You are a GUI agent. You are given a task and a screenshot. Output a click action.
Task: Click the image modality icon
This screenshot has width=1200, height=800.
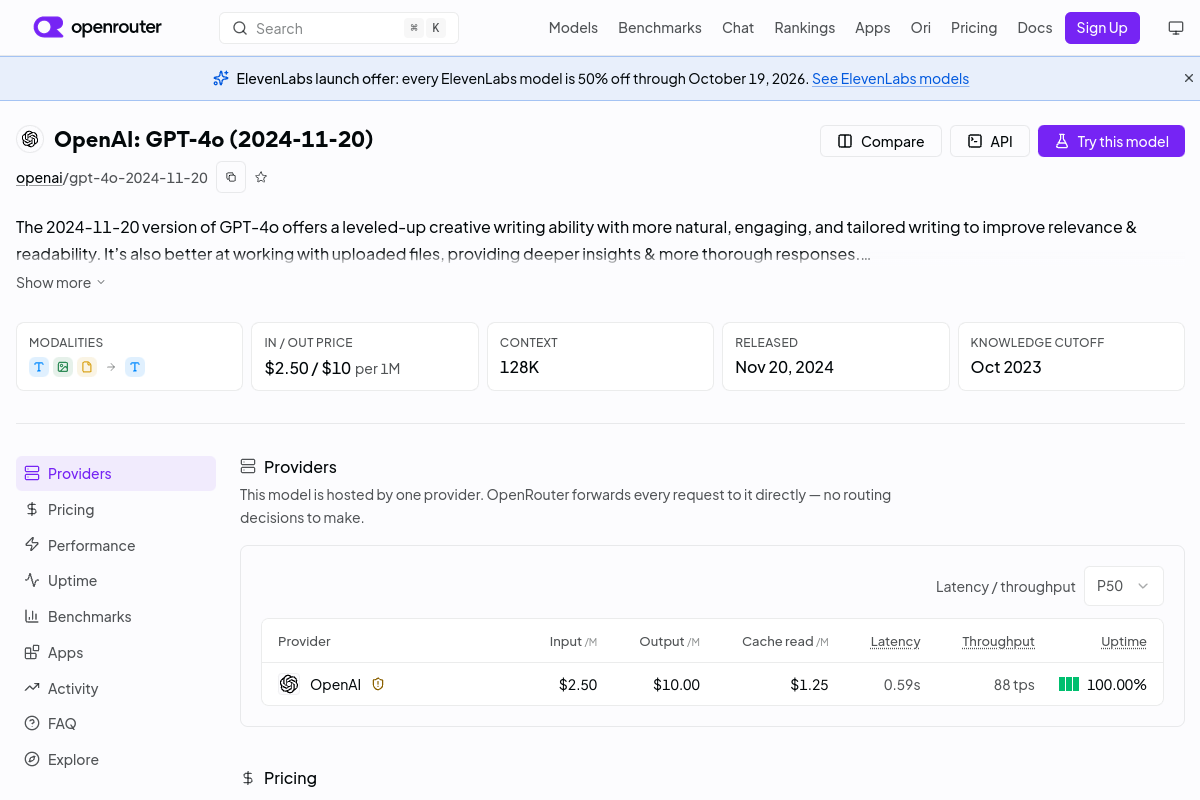click(63, 367)
